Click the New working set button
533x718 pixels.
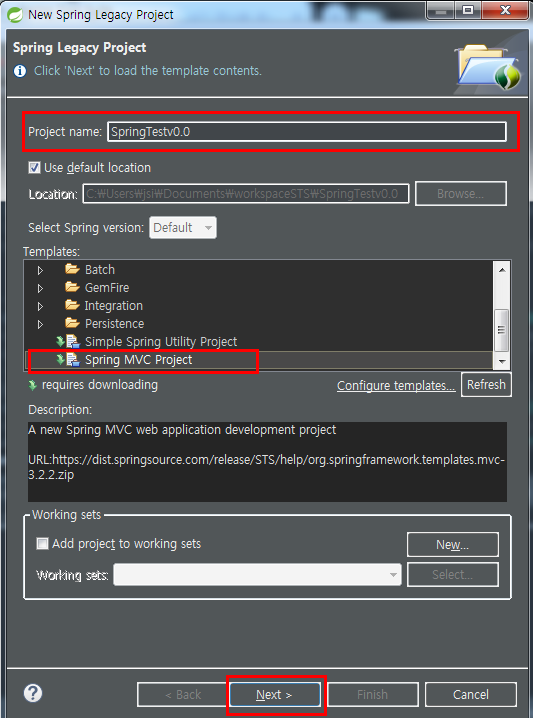pyautogui.click(x=452, y=544)
